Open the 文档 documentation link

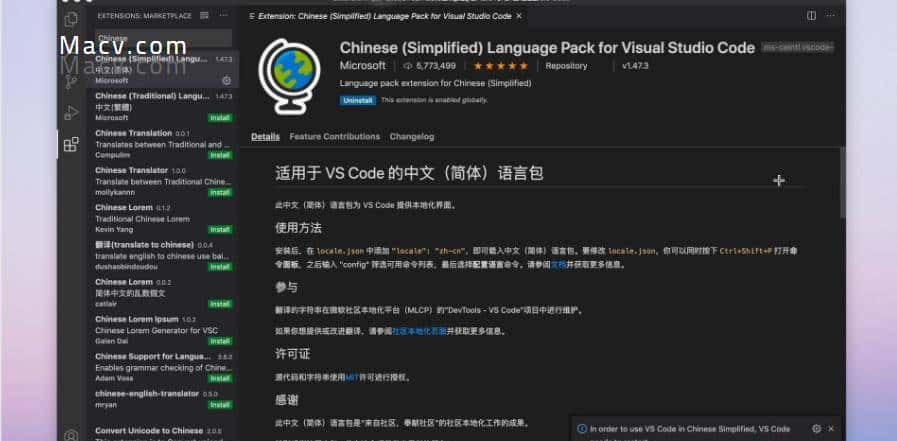tap(558, 265)
